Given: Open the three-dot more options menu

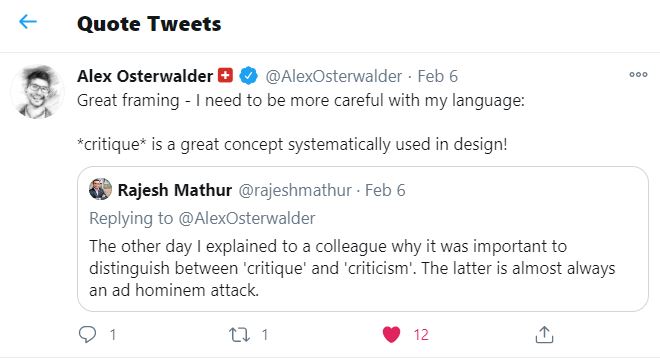Looking at the screenshot, I should click(638, 75).
